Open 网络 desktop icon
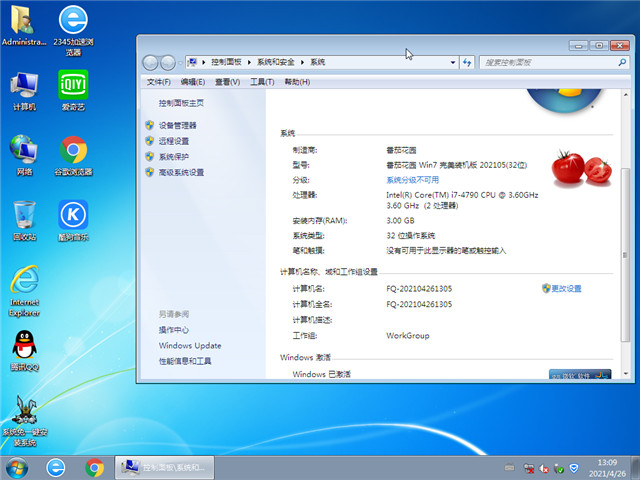 click(x=24, y=156)
